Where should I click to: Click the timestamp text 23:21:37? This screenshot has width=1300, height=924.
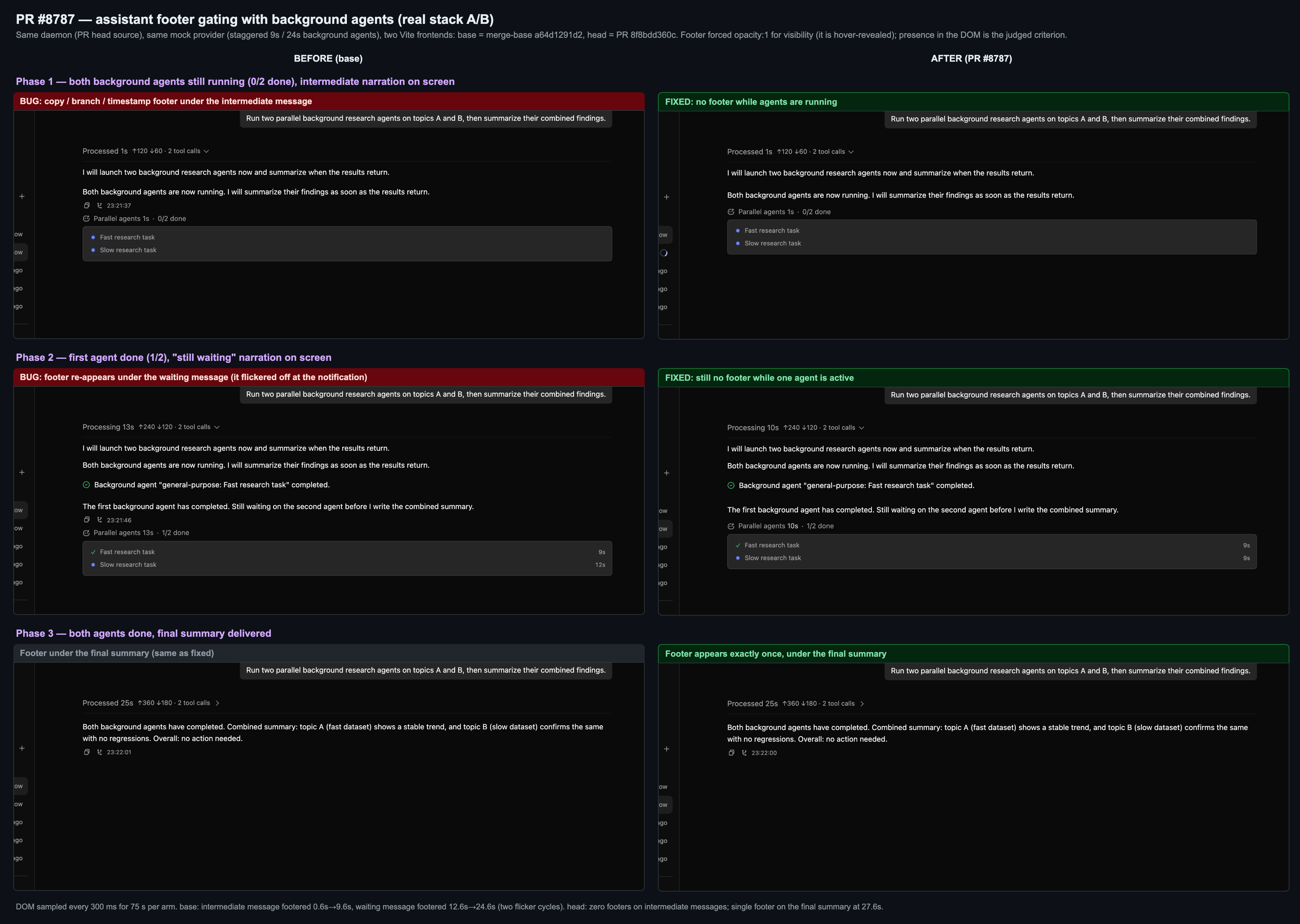pos(119,205)
